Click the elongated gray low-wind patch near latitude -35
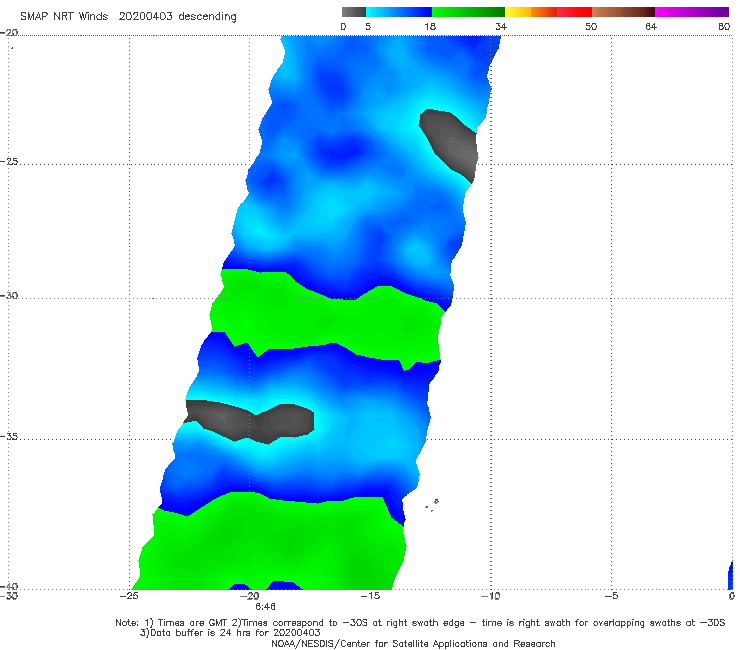Screen dimensions: 740x650 (x=250, y=422)
